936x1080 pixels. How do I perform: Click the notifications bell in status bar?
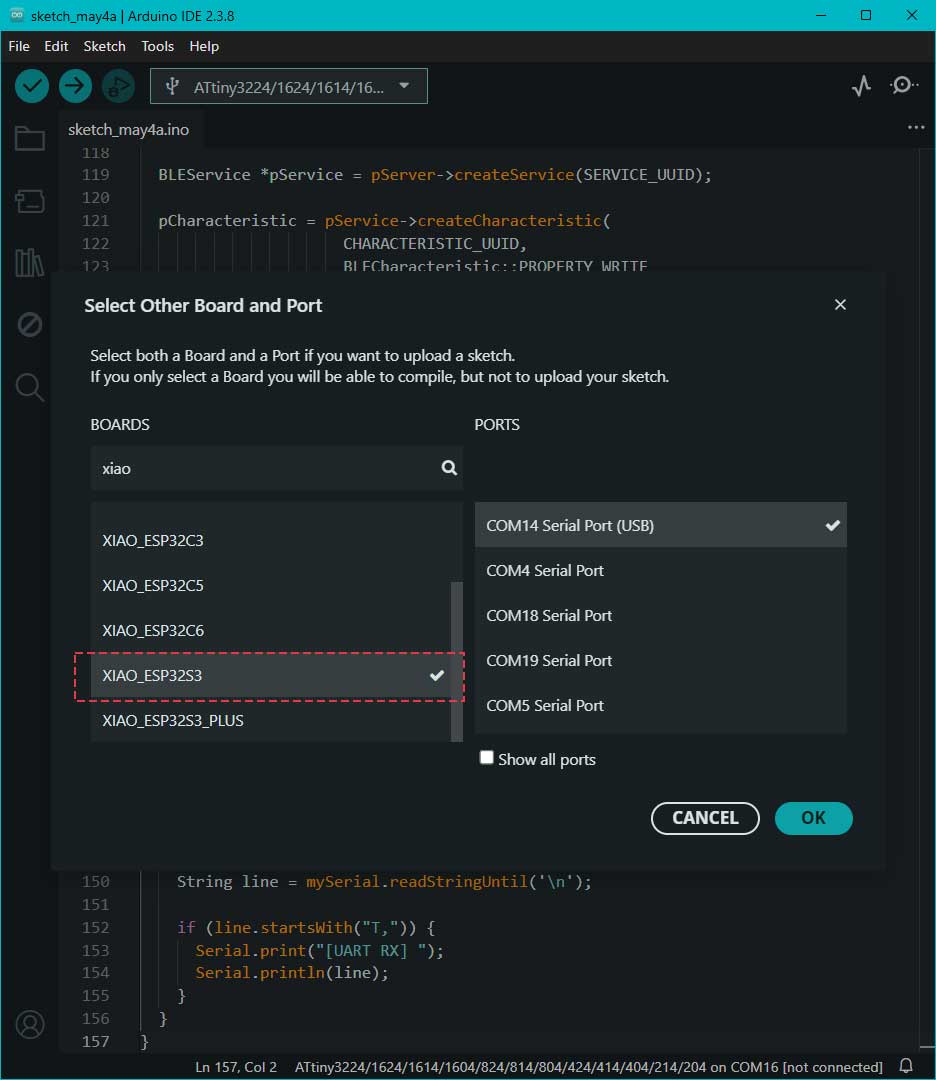(906, 1066)
